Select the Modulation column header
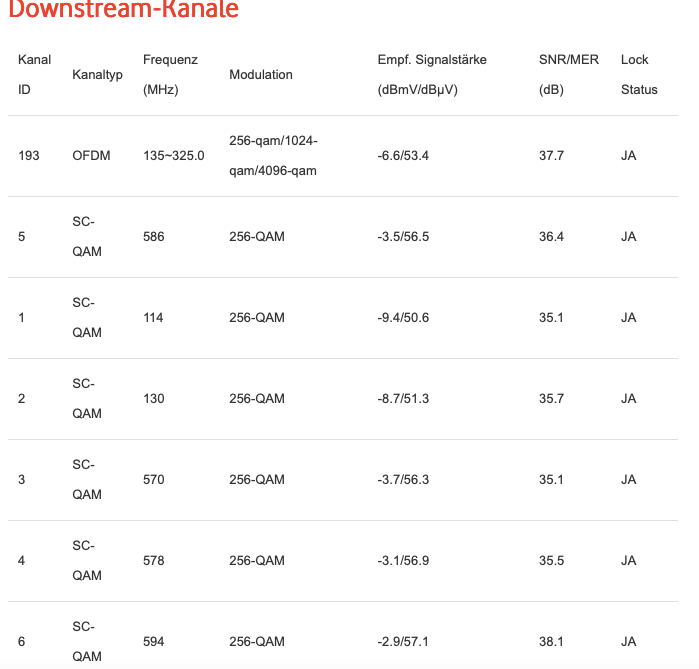The width and height of the screenshot is (699, 669). (x=261, y=74)
